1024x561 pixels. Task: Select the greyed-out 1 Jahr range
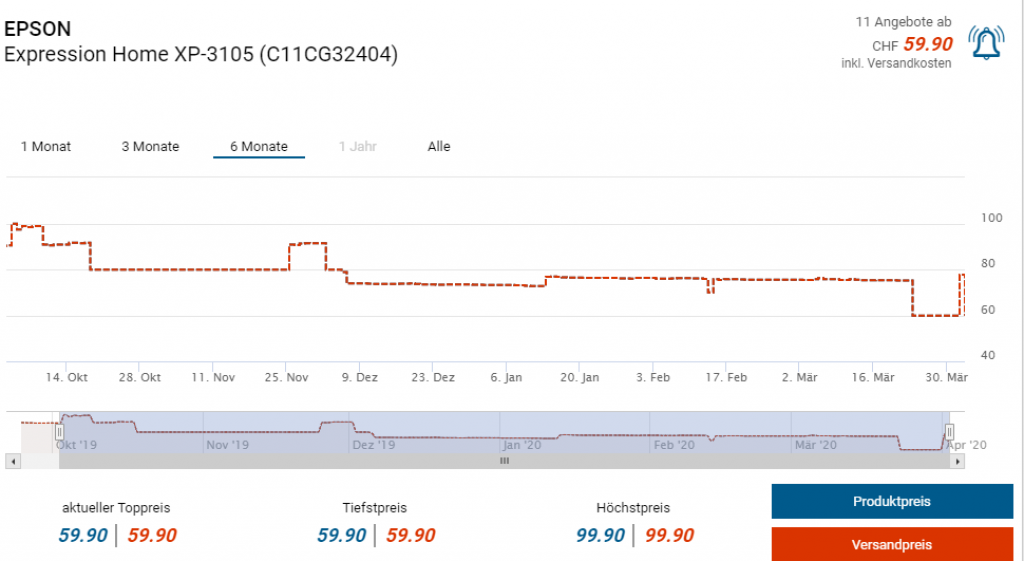(x=356, y=147)
